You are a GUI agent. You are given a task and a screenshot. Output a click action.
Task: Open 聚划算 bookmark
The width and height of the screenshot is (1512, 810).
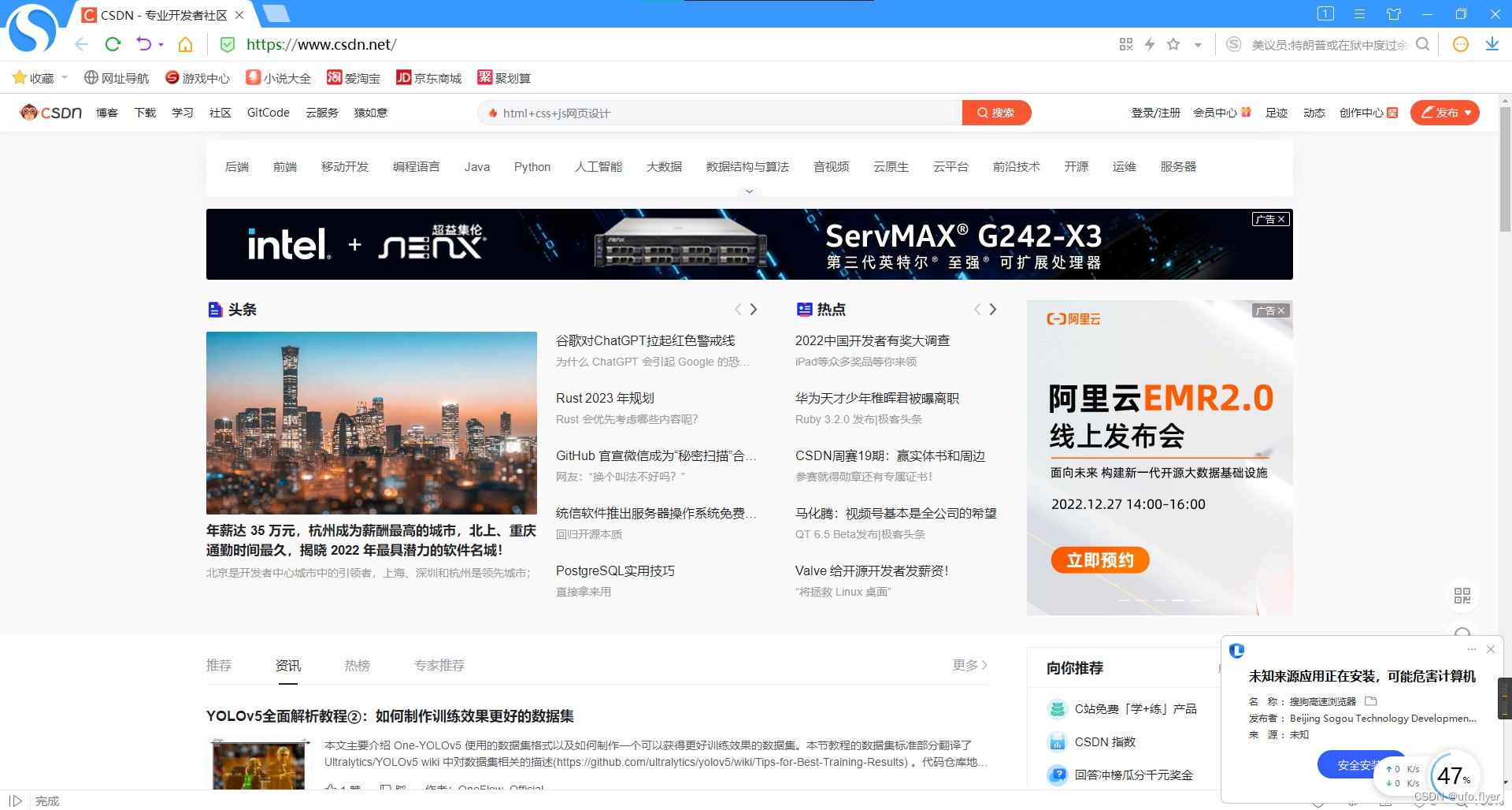coord(504,78)
